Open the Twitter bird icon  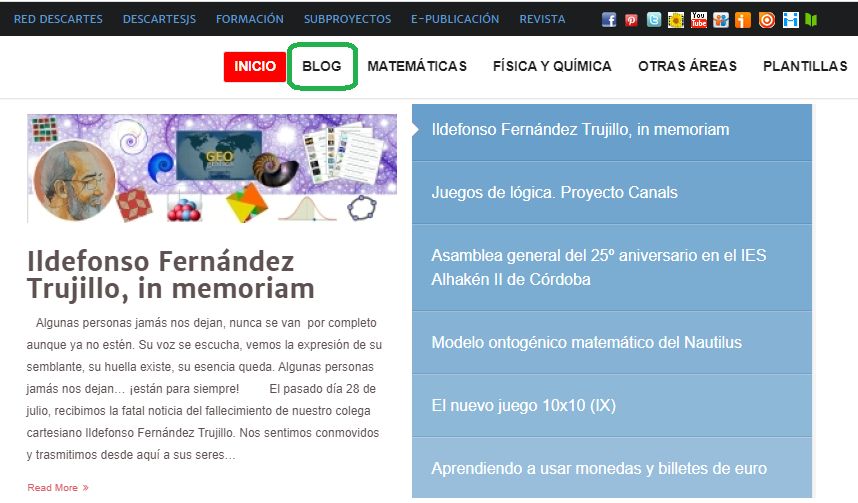654,19
